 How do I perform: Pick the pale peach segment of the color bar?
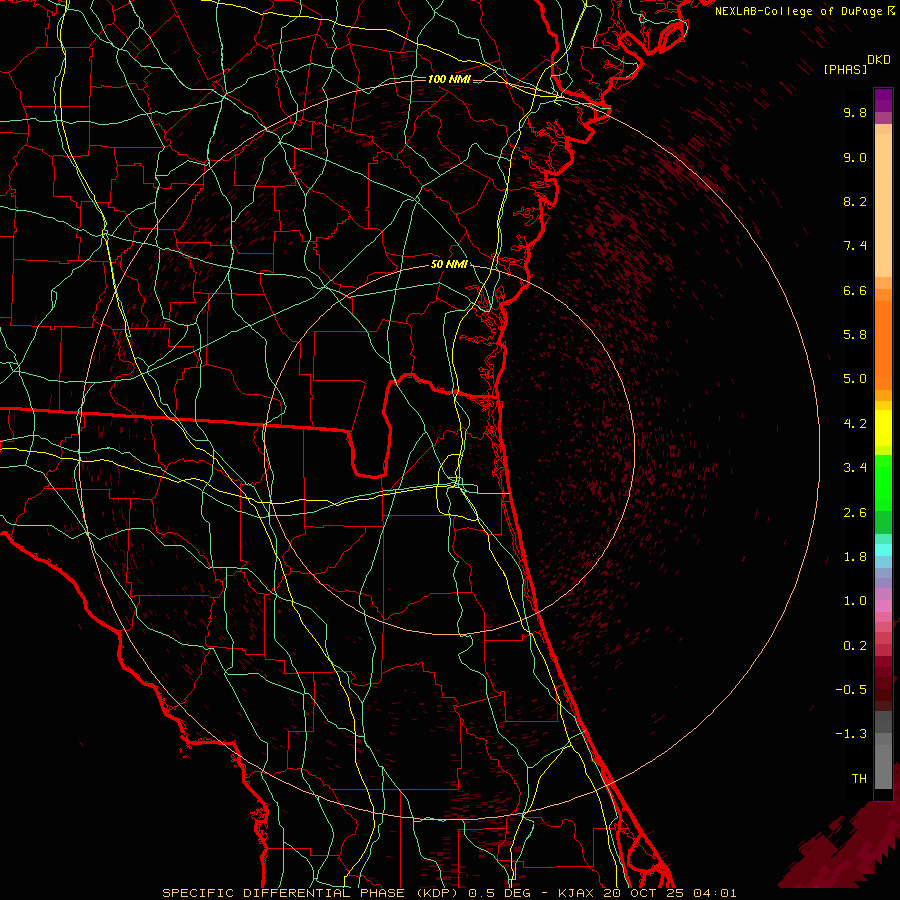pyautogui.click(x=883, y=205)
